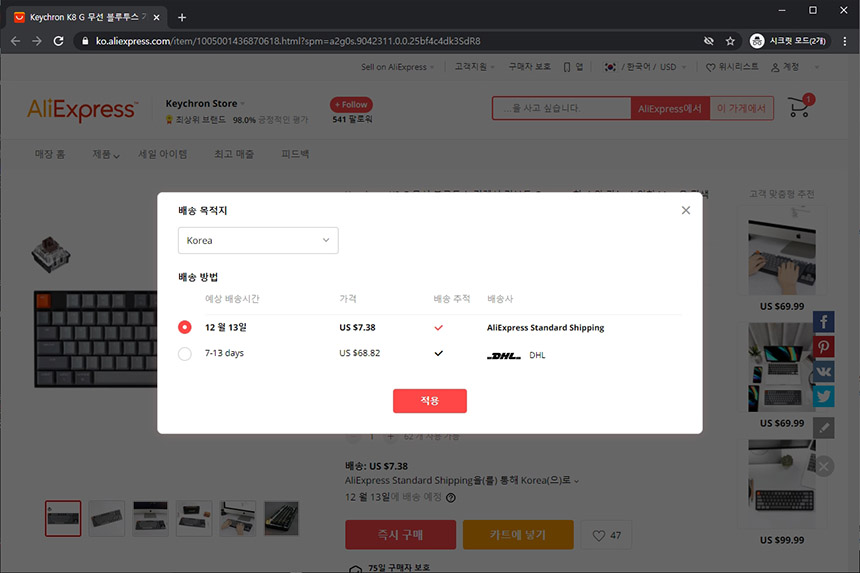This screenshot has height=573, width=860.
Task: Share on Pinterest icon
Action: pyautogui.click(x=823, y=347)
